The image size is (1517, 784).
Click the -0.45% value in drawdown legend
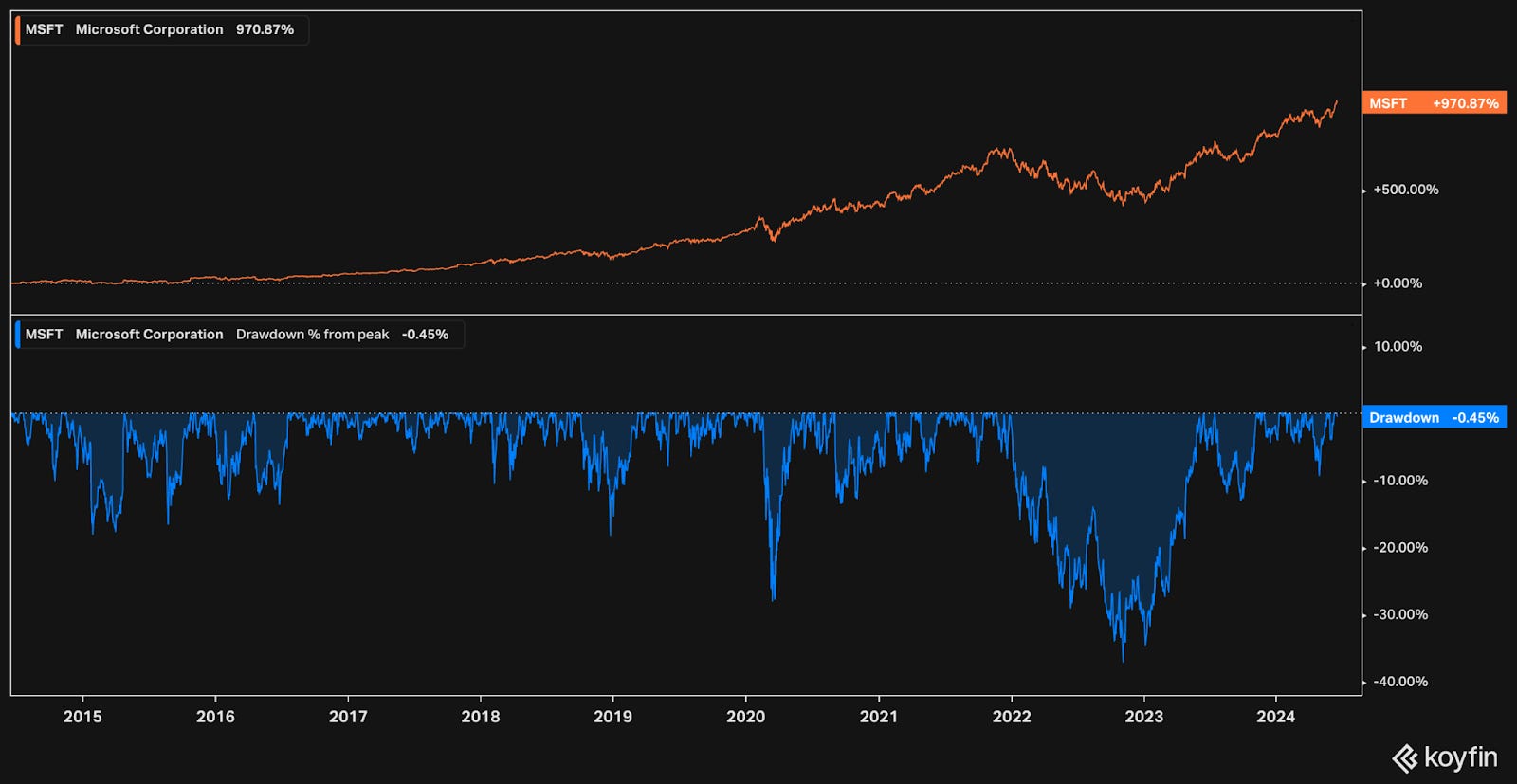(425, 335)
